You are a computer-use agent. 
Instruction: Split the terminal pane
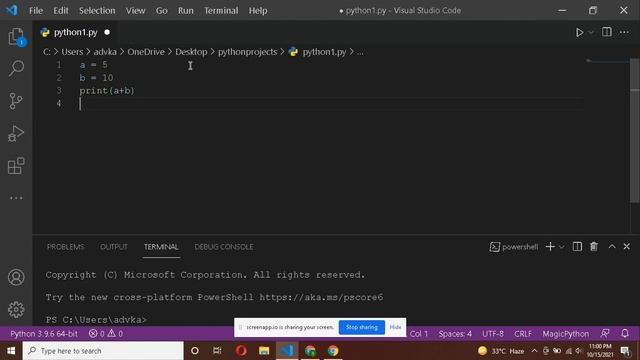coord(577,247)
